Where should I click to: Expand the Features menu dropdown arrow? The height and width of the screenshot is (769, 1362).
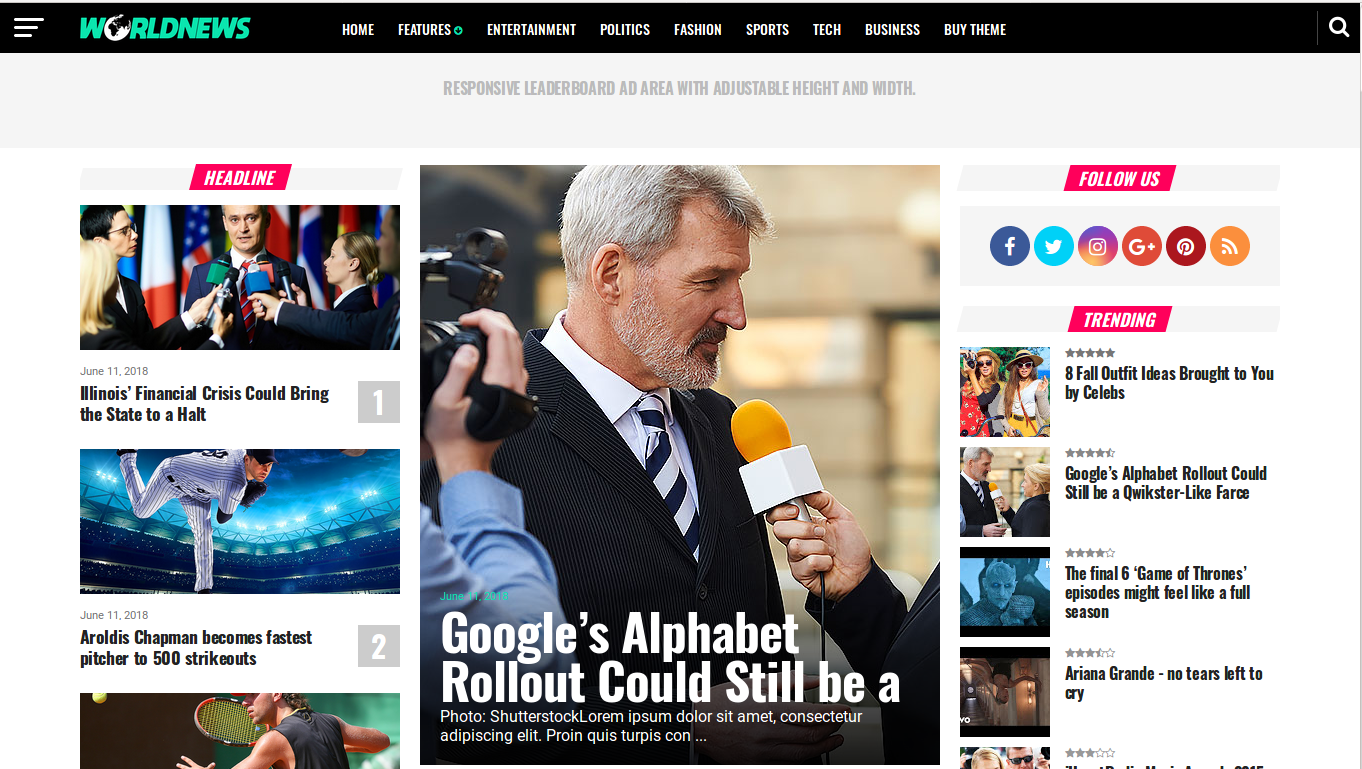click(x=459, y=31)
